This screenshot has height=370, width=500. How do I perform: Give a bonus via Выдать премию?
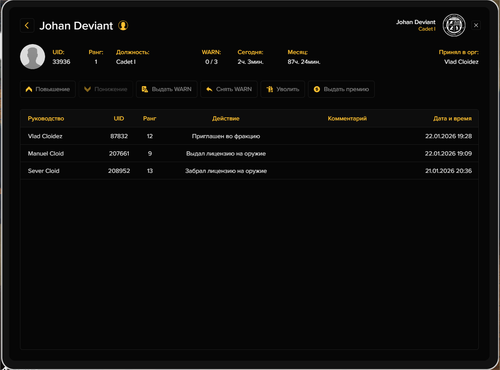(341, 89)
